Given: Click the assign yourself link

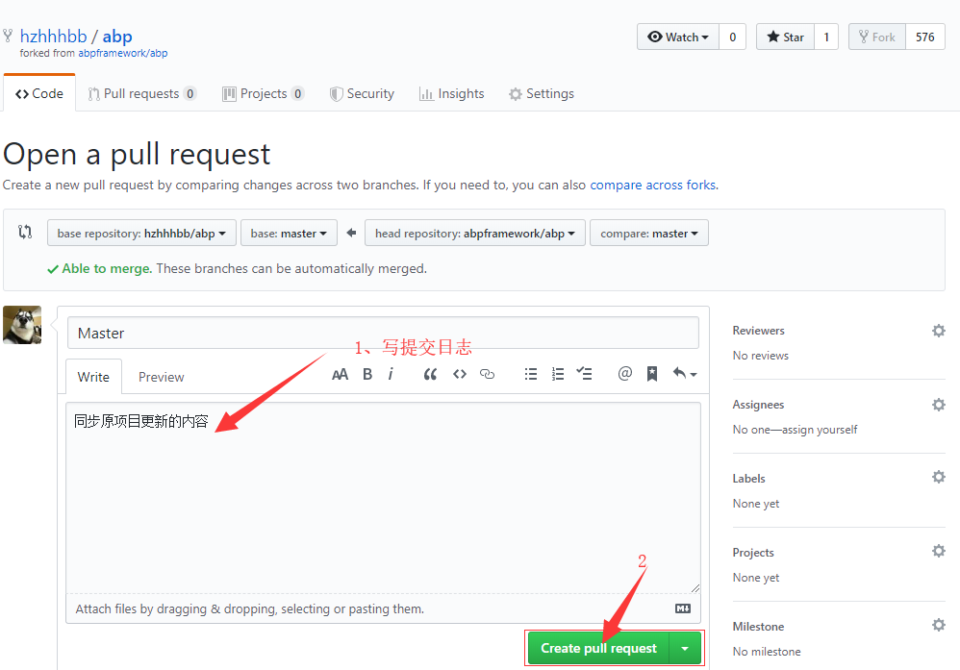Looking at the screenshot, I should point(819,429).
